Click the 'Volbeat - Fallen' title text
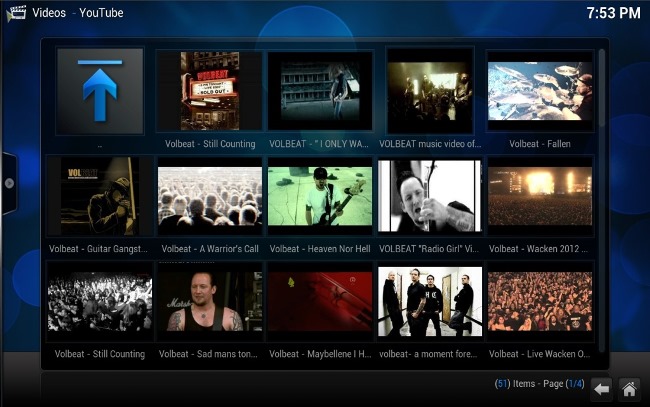 click(x=540, y=144)
